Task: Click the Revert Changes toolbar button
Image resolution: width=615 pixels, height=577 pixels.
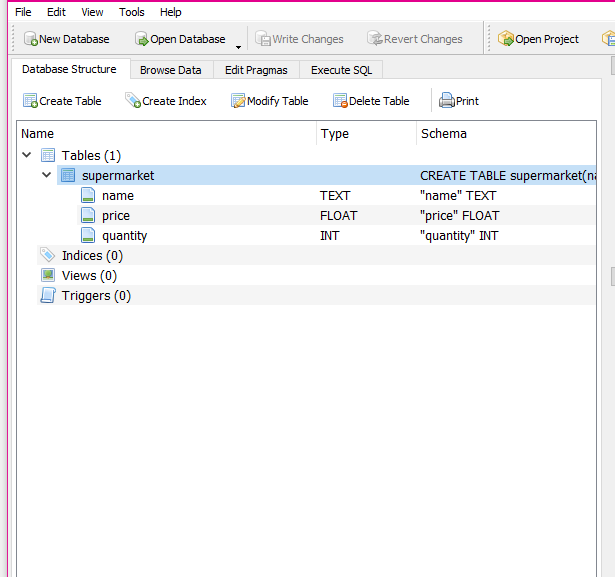Action: tap(415, 39)
